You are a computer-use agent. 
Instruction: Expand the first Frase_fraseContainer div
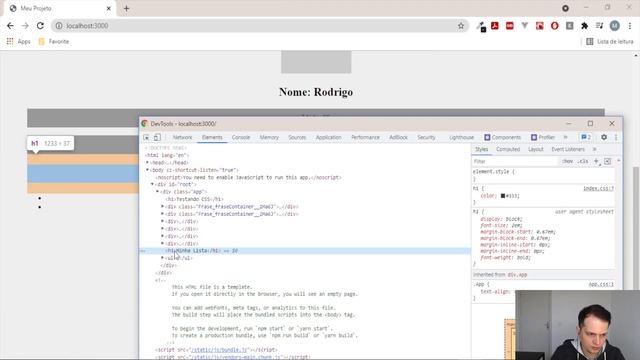click(x=162, y=207)
